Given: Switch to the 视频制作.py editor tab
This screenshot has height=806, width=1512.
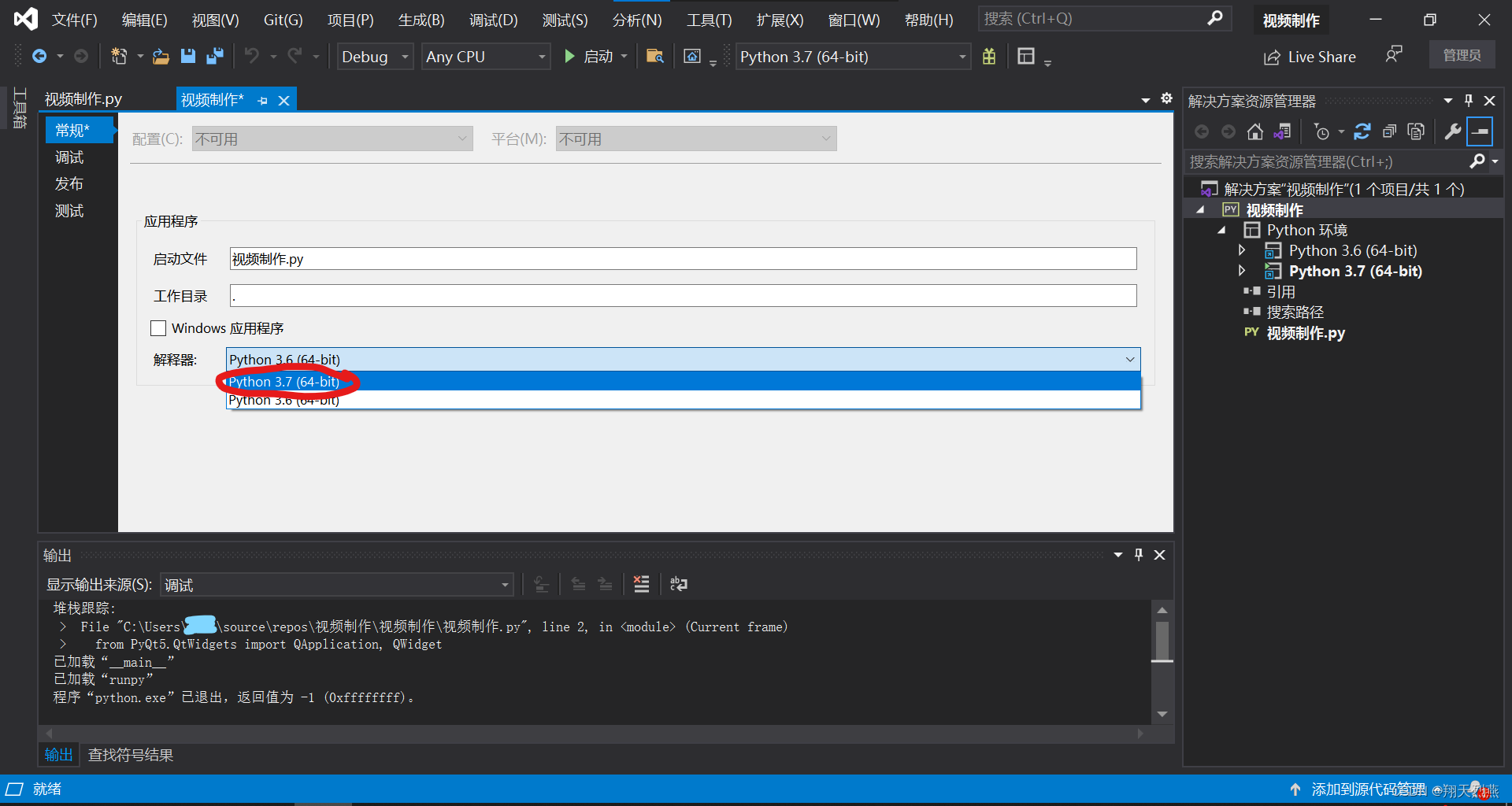Looking at the screenshot, I should pos(83,99).
